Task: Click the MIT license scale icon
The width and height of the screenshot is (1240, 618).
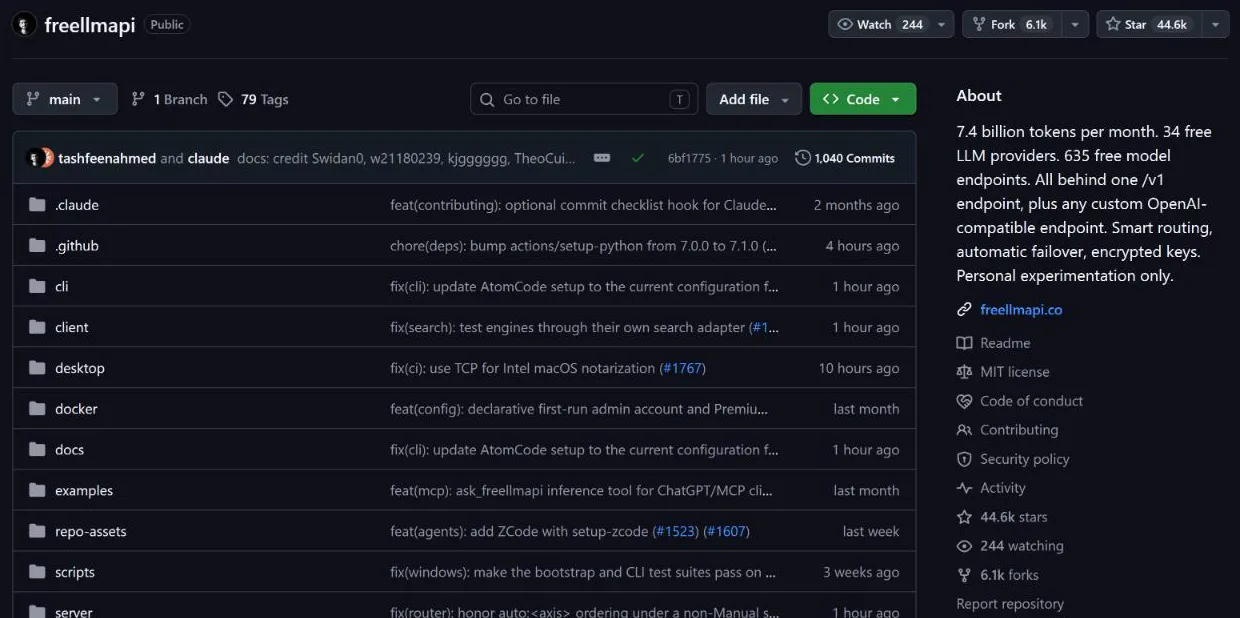Action: coord(964,372)
